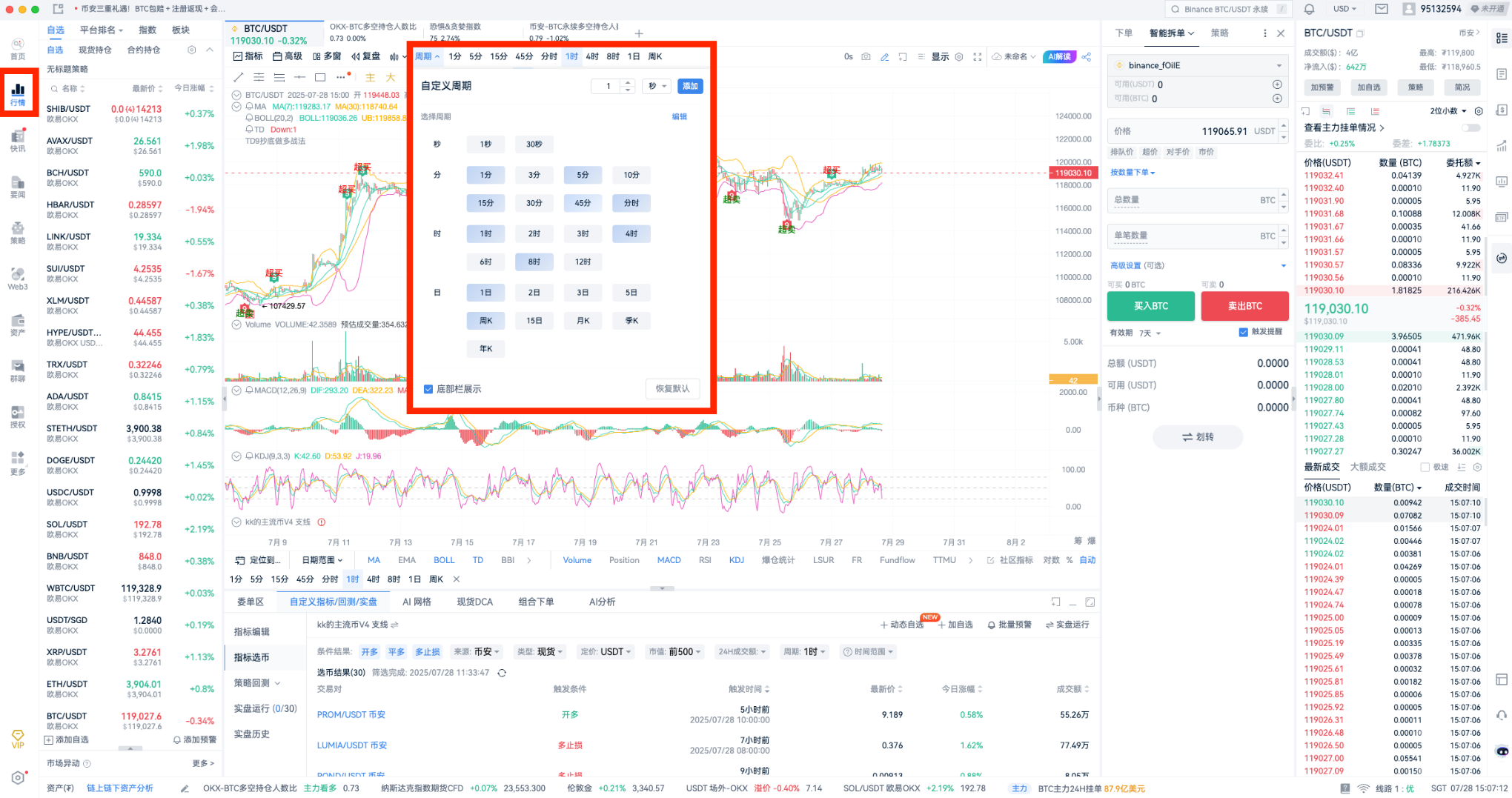Open 2位小数 decimal precision dropdown
The height and width of the screenshot is (798, 1512).
click(1448, 111)
